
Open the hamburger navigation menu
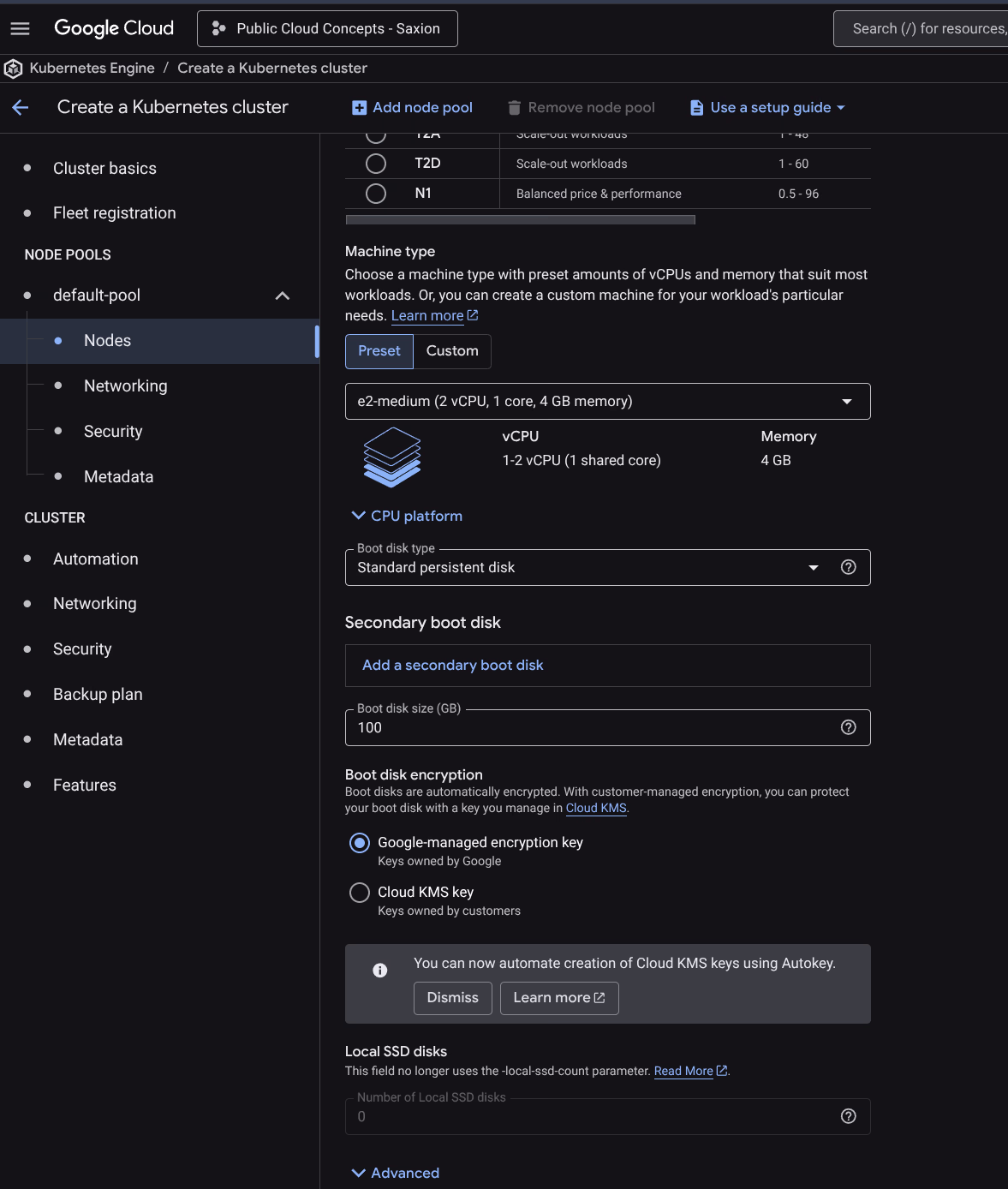click(20, 28)
